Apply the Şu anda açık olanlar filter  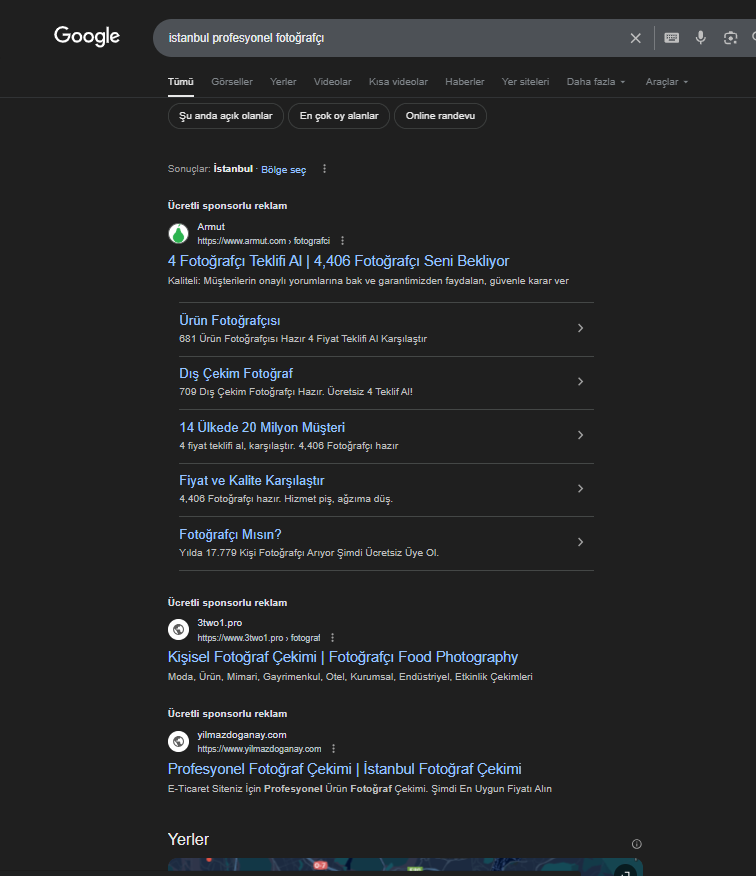click(226, 116)
